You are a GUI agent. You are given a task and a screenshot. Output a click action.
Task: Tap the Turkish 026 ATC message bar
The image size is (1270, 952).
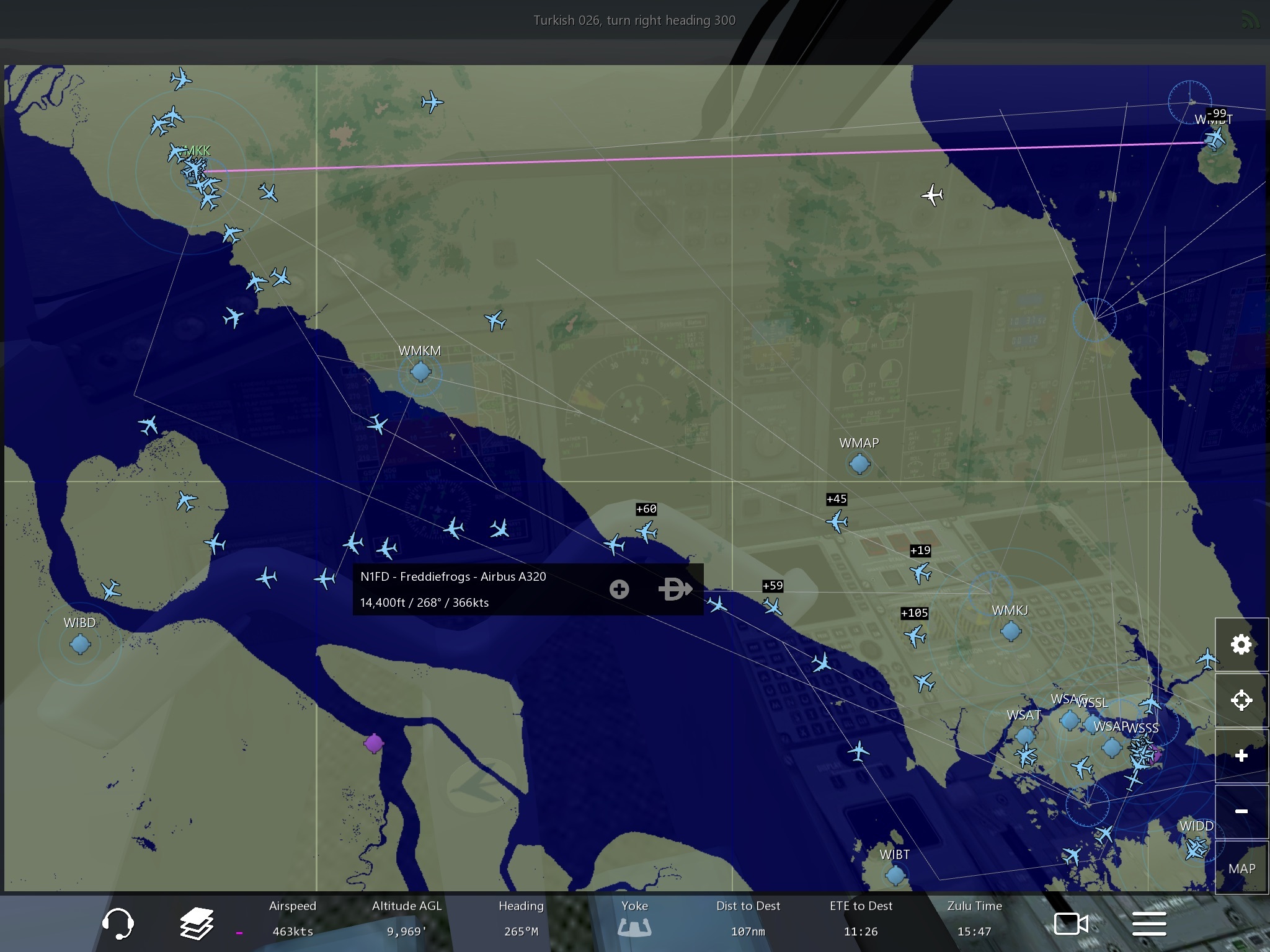pyautogui.click(x=634, y=20)
